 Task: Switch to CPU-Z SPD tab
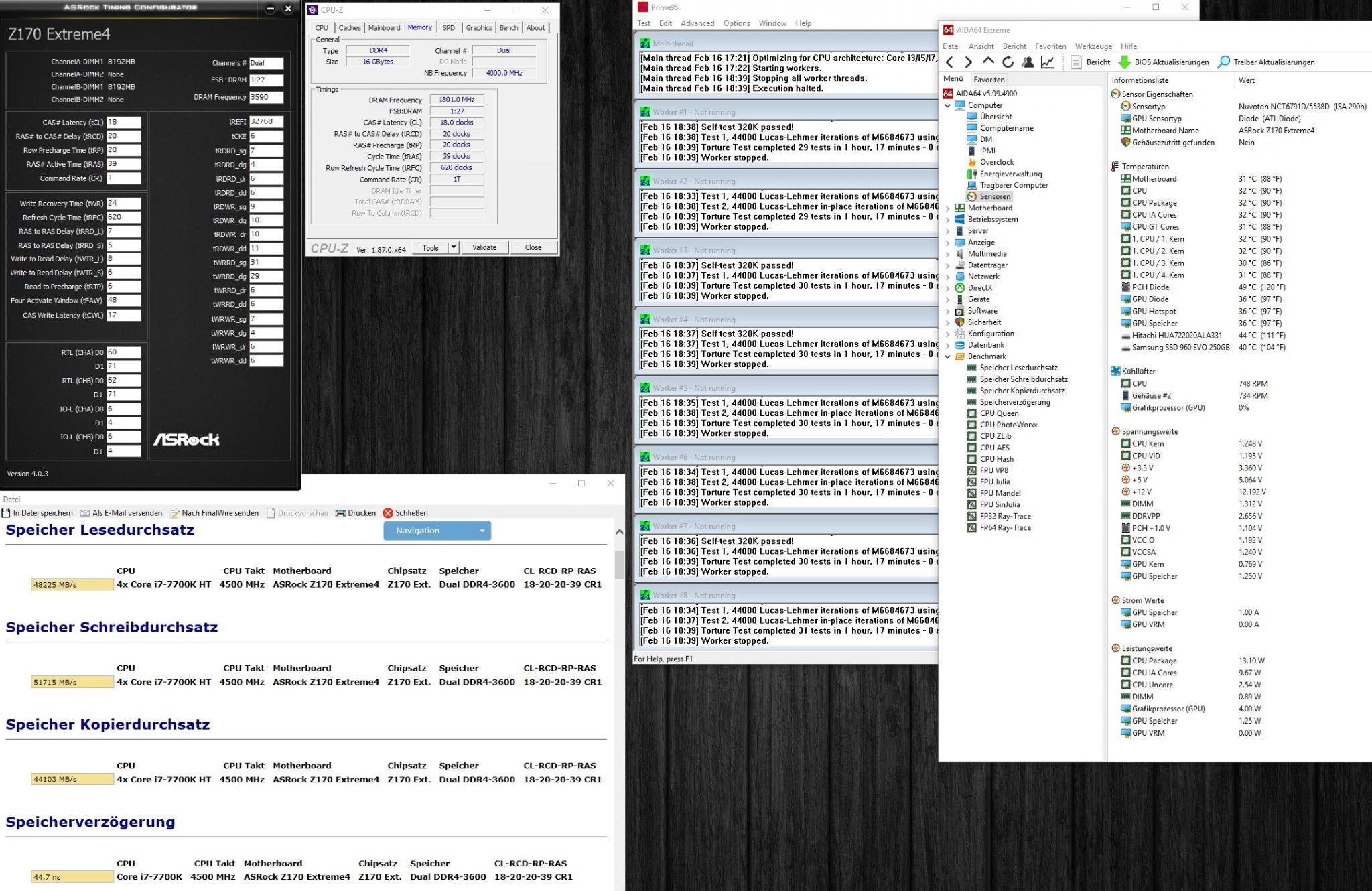[448, 28]
